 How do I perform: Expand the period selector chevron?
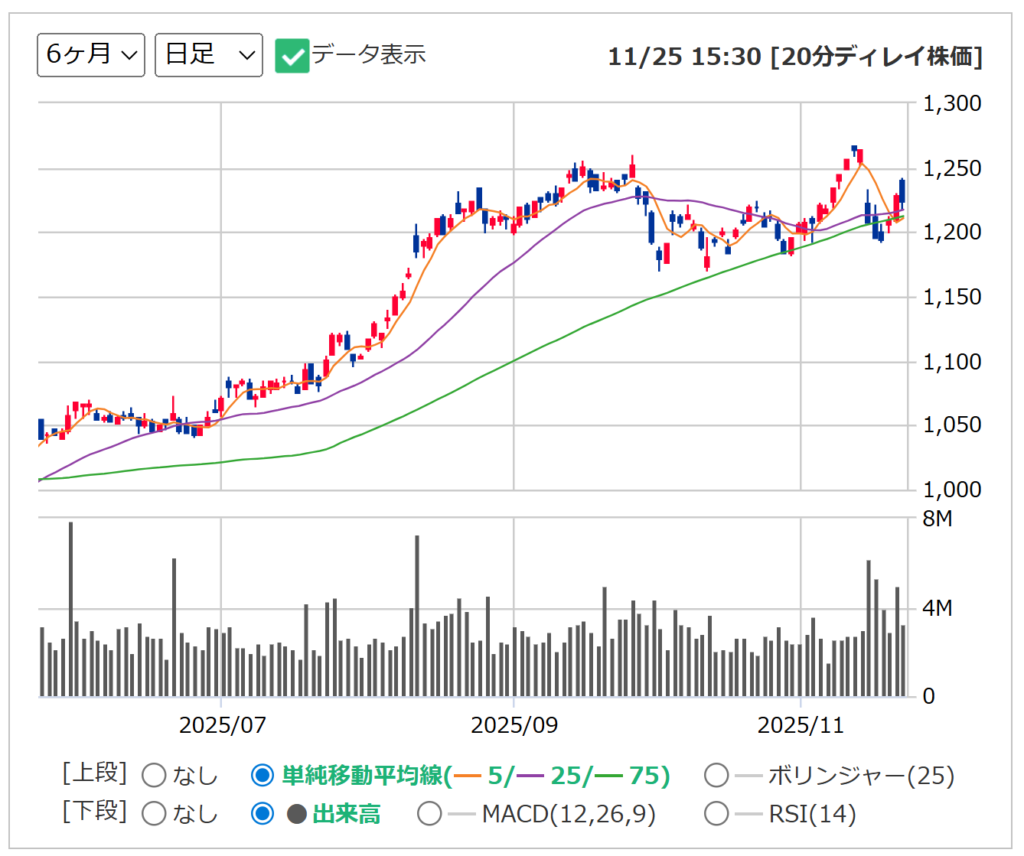127,56
